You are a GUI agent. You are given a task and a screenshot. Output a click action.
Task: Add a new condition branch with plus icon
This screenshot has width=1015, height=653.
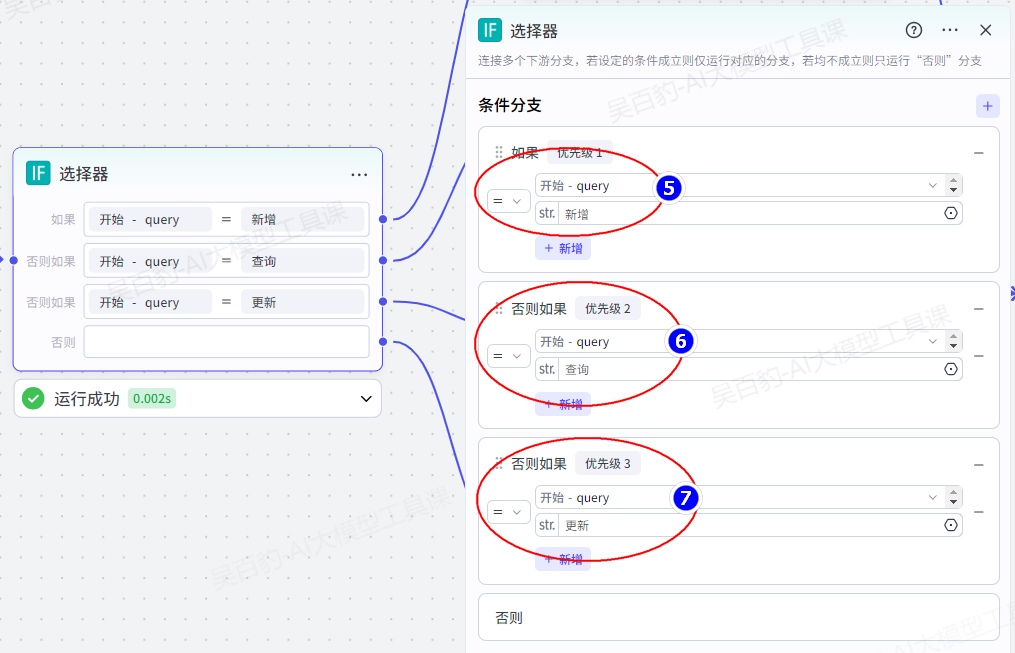click(x=988, y=106)
